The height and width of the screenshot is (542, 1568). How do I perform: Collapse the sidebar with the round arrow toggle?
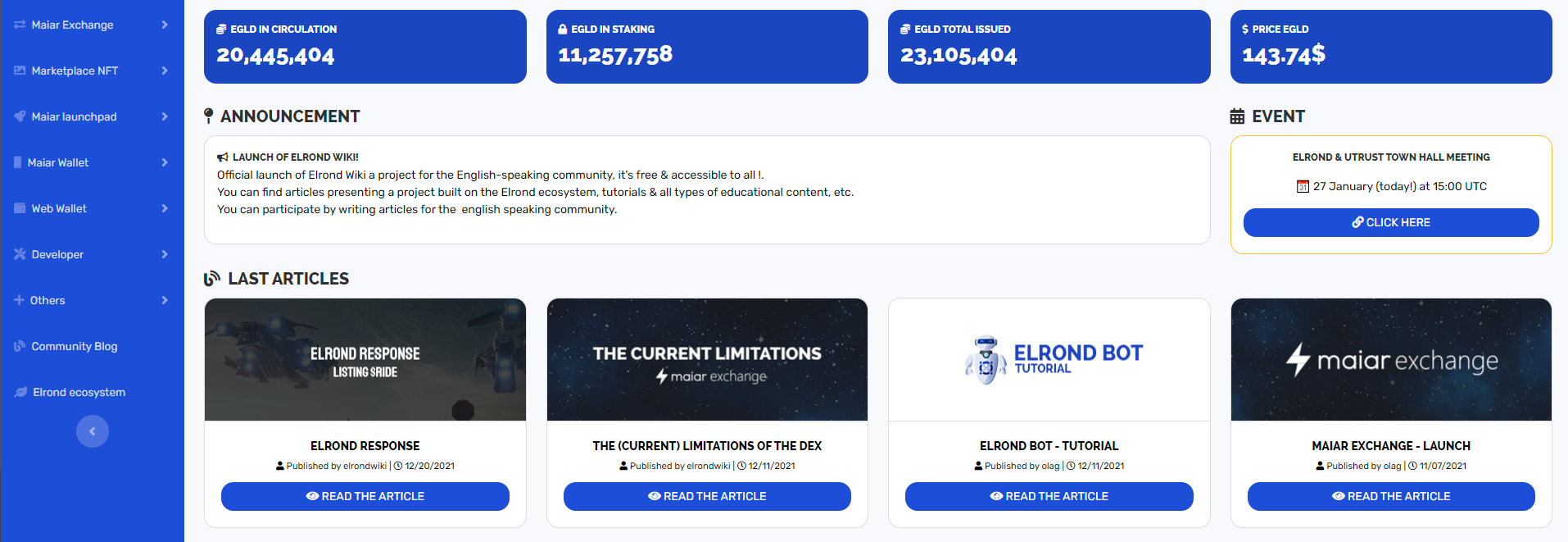[93, 431]
